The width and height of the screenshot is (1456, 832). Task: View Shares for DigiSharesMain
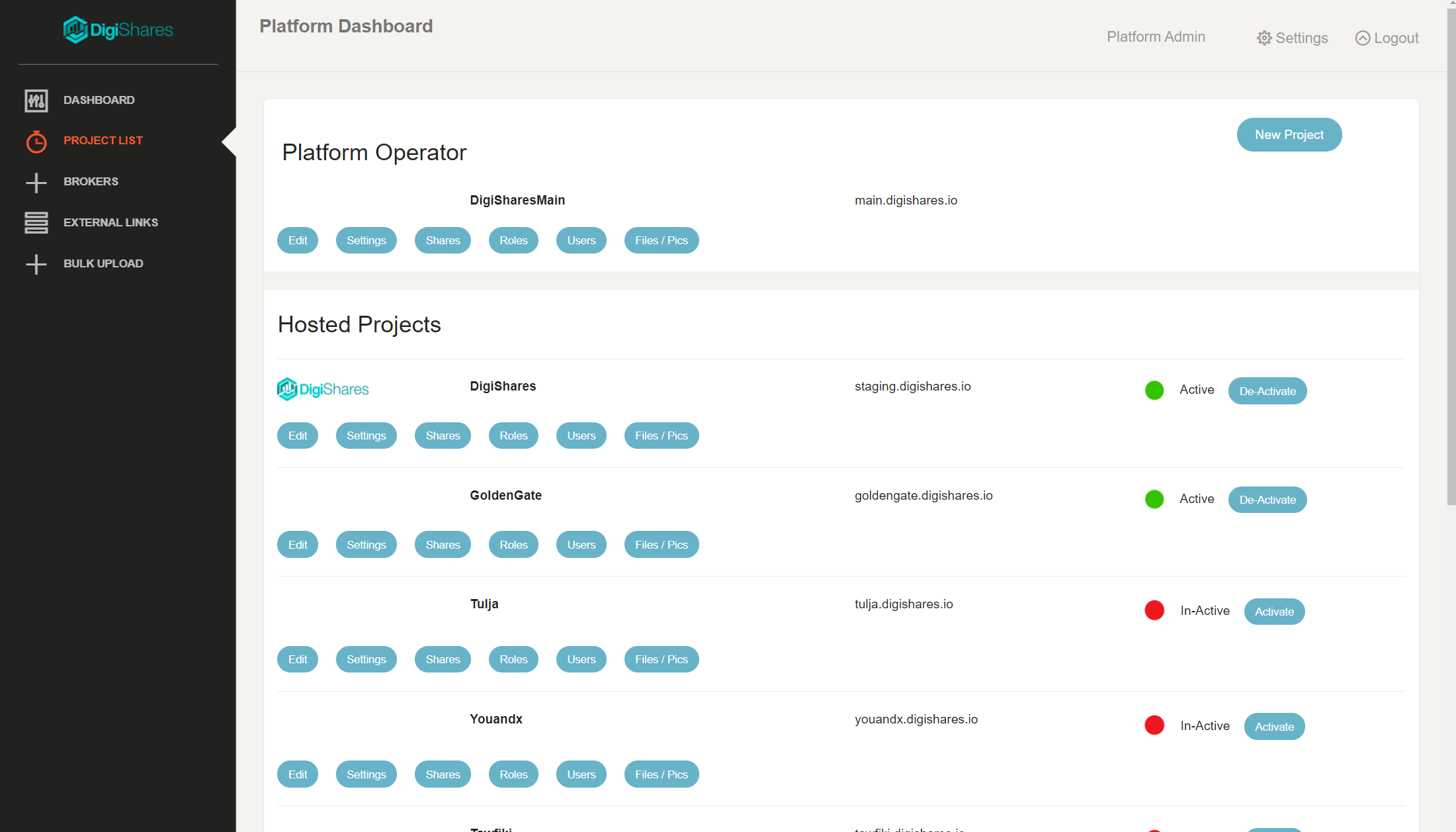pyautogui.click(x=443, y=240)
